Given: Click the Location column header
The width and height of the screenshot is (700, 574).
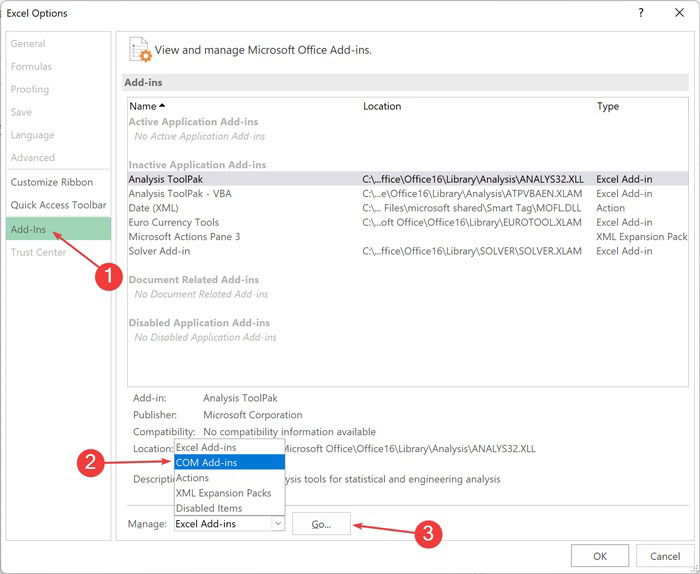Looking at the screenshot, I should pyautogui.click(x=382, y=106).
